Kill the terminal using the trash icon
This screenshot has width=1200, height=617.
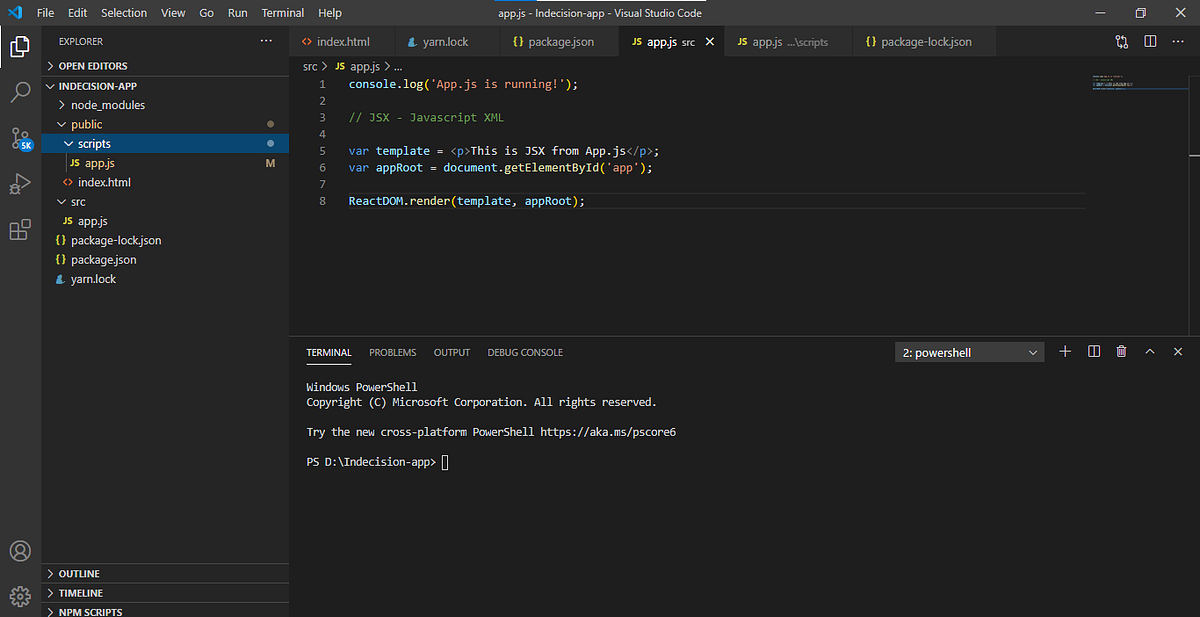point(1121,351)
